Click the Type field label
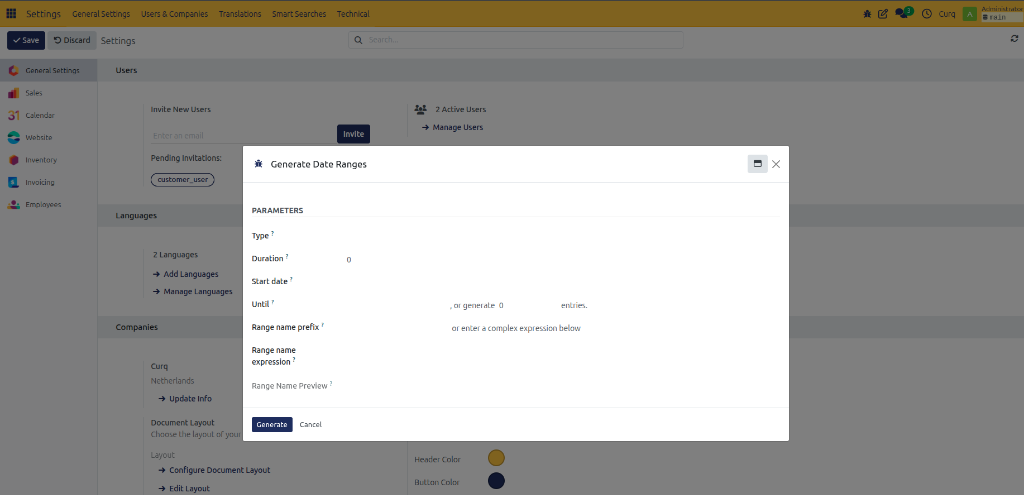1024x495 pixels. 260,236
